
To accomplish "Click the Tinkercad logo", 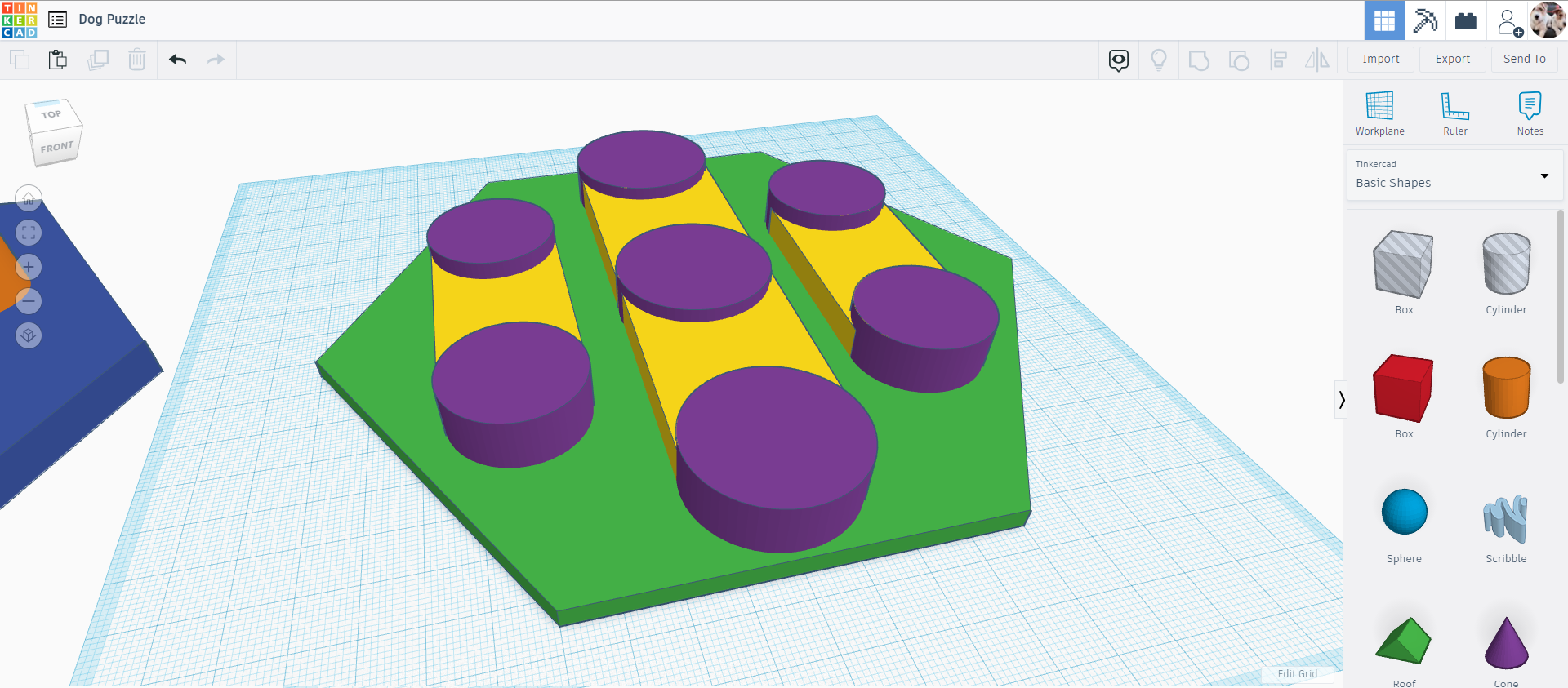I will click(x=20, y=20).
